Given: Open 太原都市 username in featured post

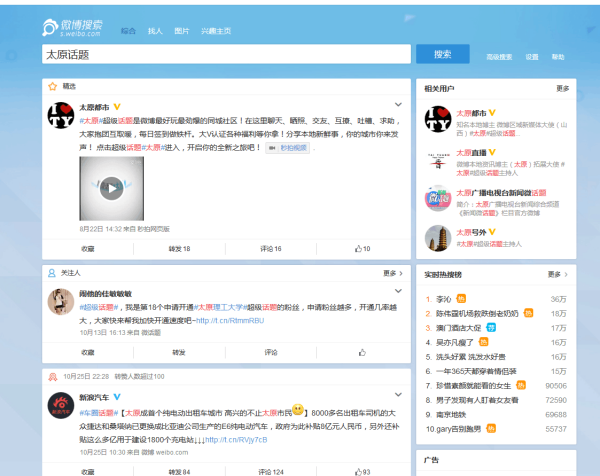Looking at the screenshot, I should (x=94, y=107).
